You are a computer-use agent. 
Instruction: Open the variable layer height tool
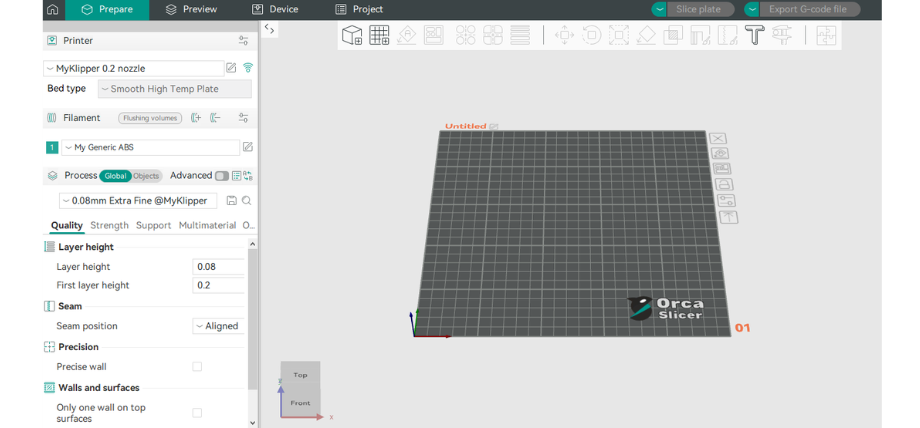tap(520, 35)
